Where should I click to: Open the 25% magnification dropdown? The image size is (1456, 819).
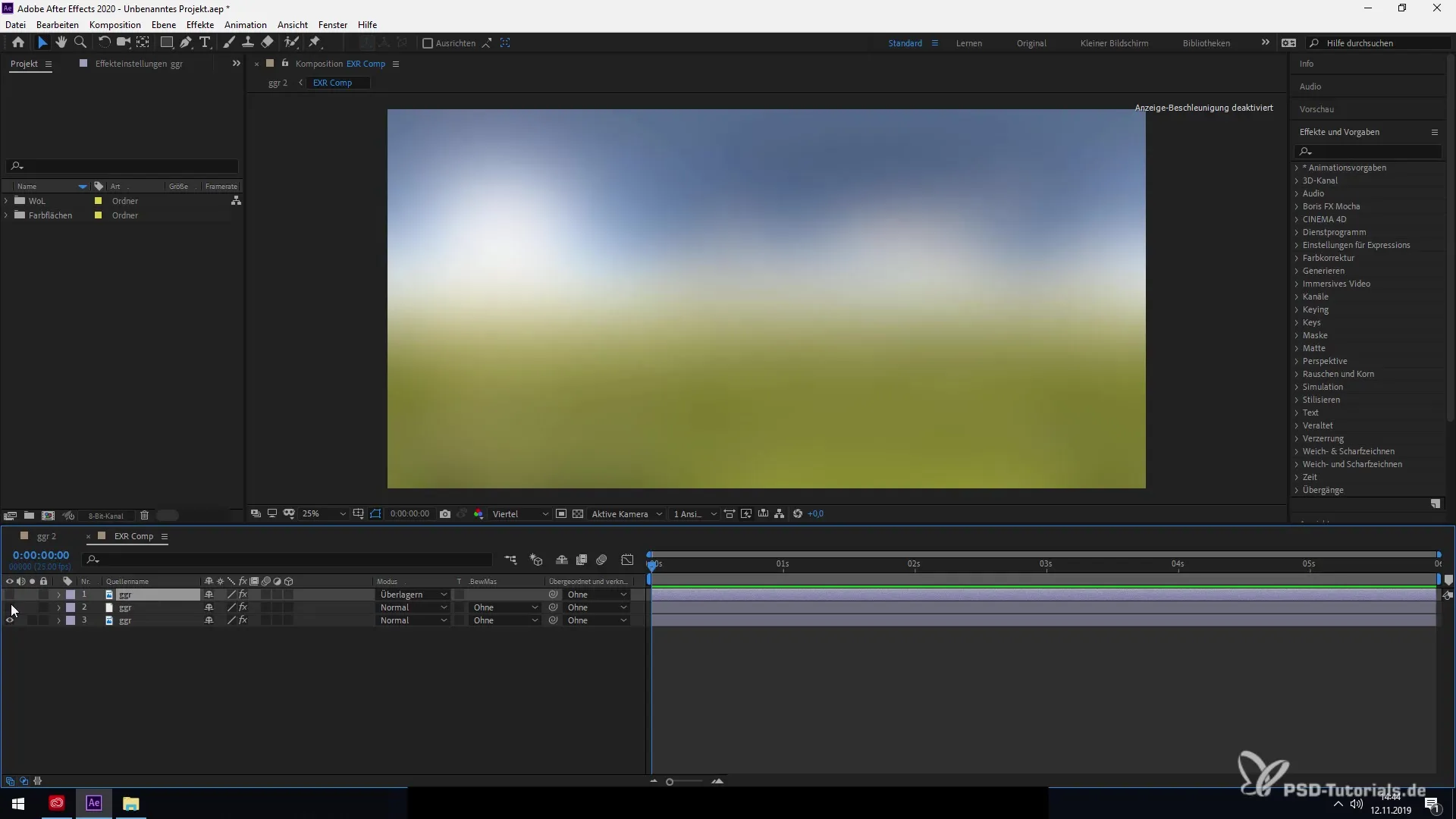(324, 513)
